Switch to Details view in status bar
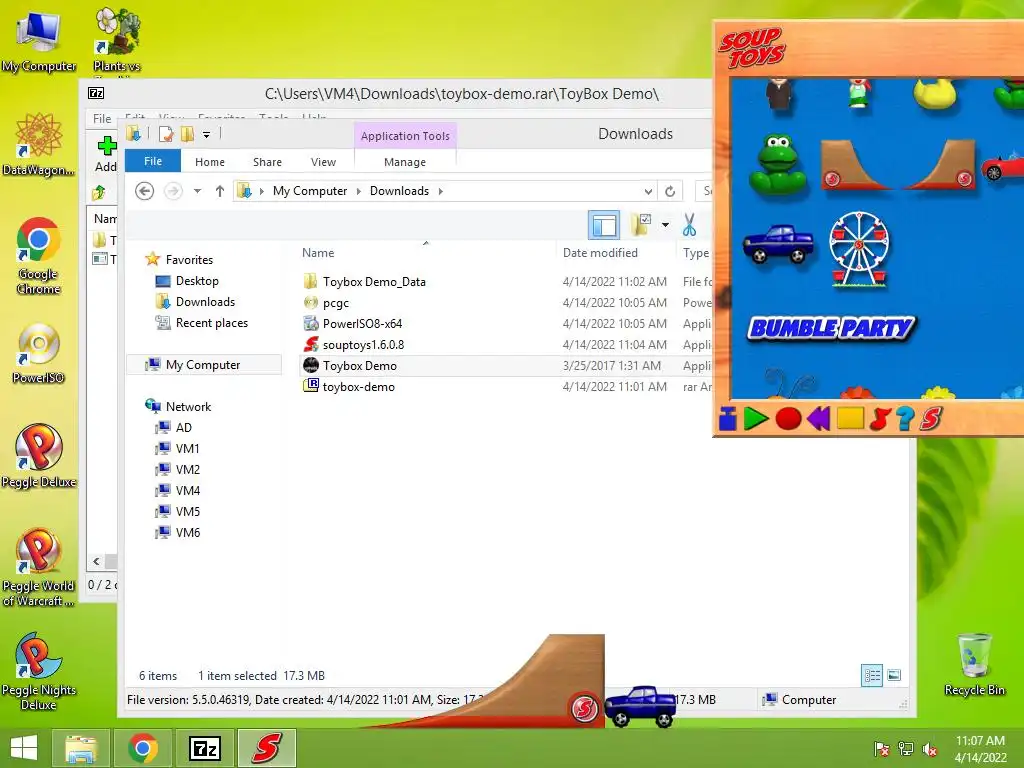This screenshot has width=1024, height=768. pos(872,675)
